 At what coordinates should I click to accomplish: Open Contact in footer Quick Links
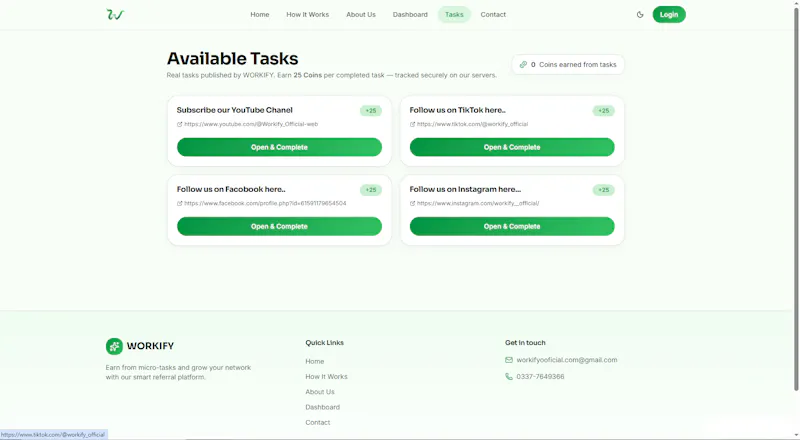pos(318,423)
